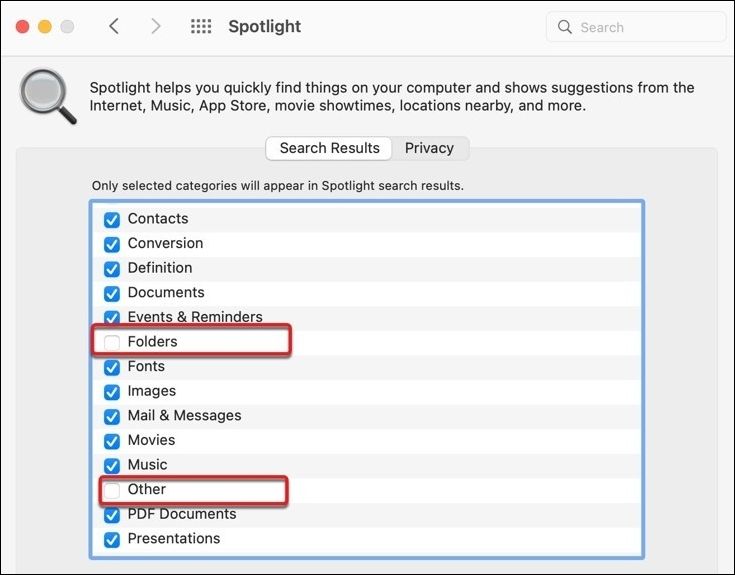Uncheck the PDF Documents checkbox
This screenshot has width=735, height=575.
[x=112, y=515]
